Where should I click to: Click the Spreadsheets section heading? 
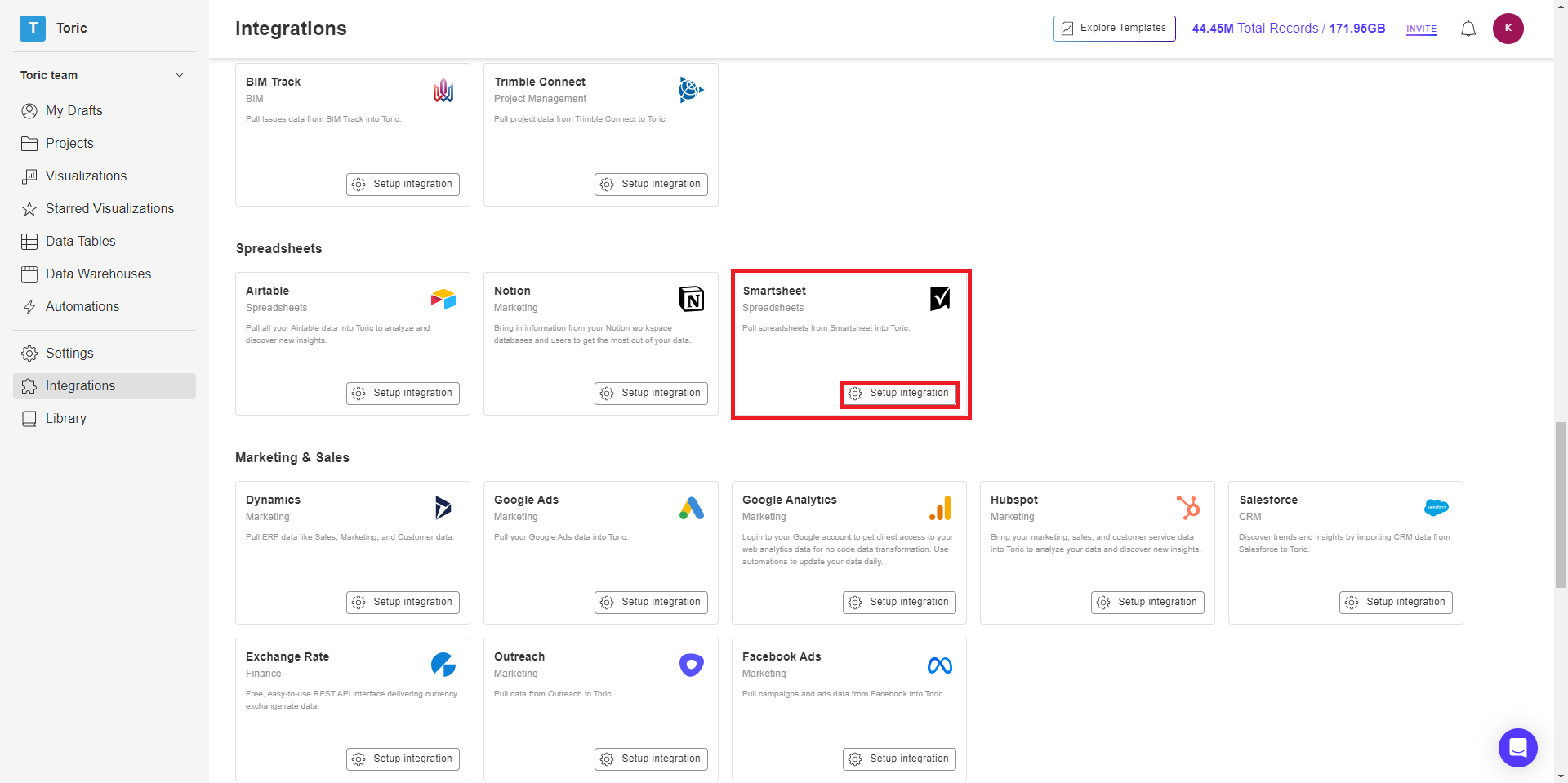pyautogui.click(x=278, y=249)
